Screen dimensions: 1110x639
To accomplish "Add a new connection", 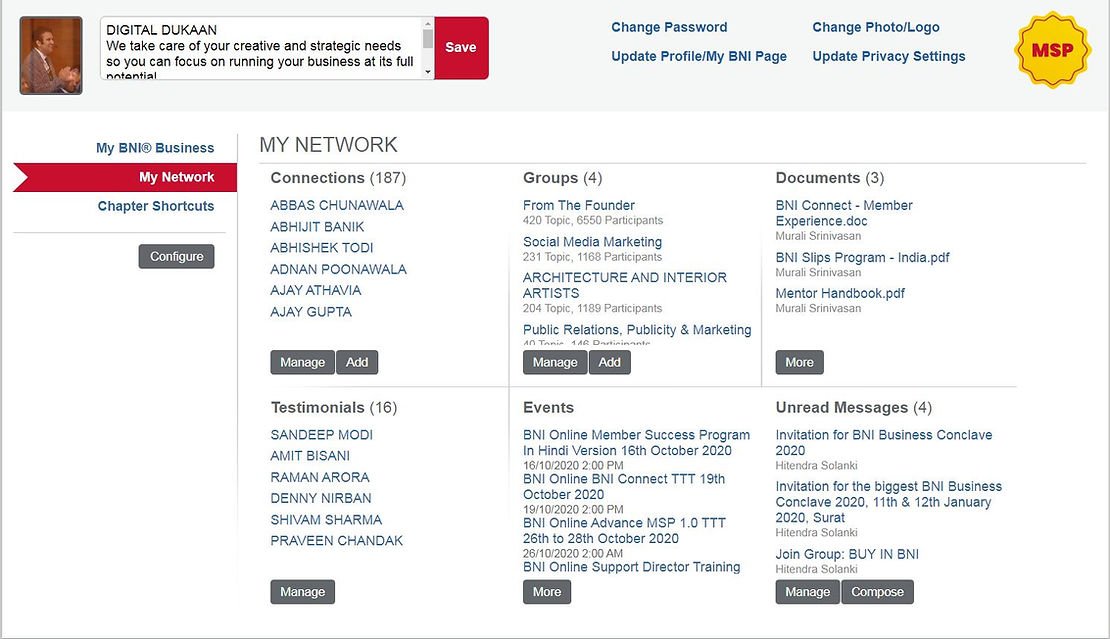I will tap(357, 362).
